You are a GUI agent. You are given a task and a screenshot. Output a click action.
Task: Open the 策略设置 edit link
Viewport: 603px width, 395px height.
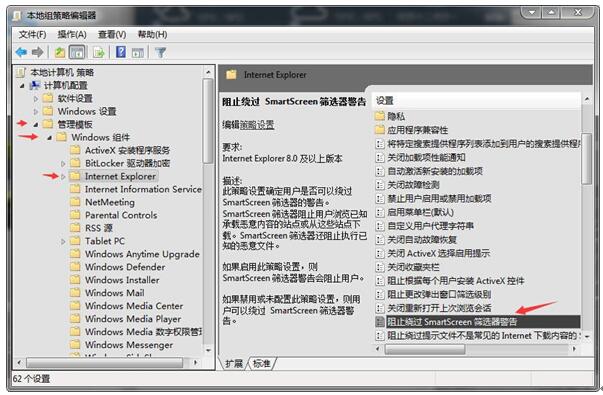257,125
